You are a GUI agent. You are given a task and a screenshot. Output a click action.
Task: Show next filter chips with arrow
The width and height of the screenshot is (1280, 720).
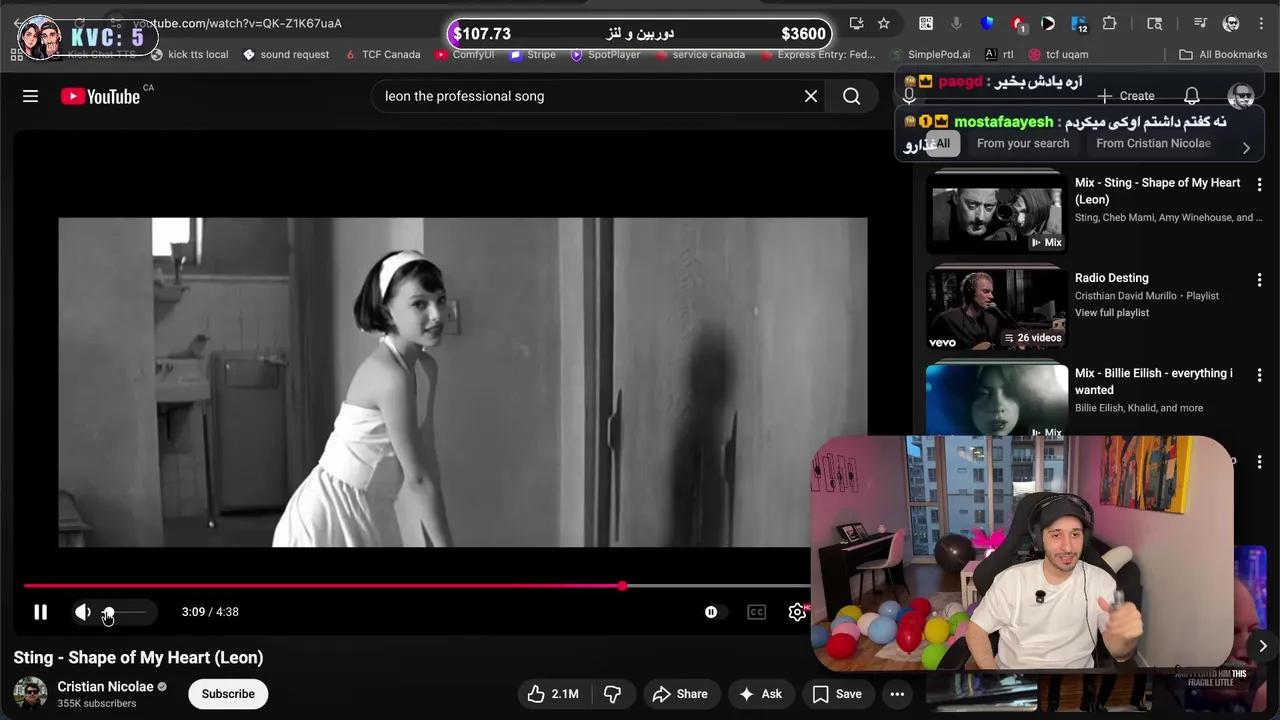click(1246, 148)
